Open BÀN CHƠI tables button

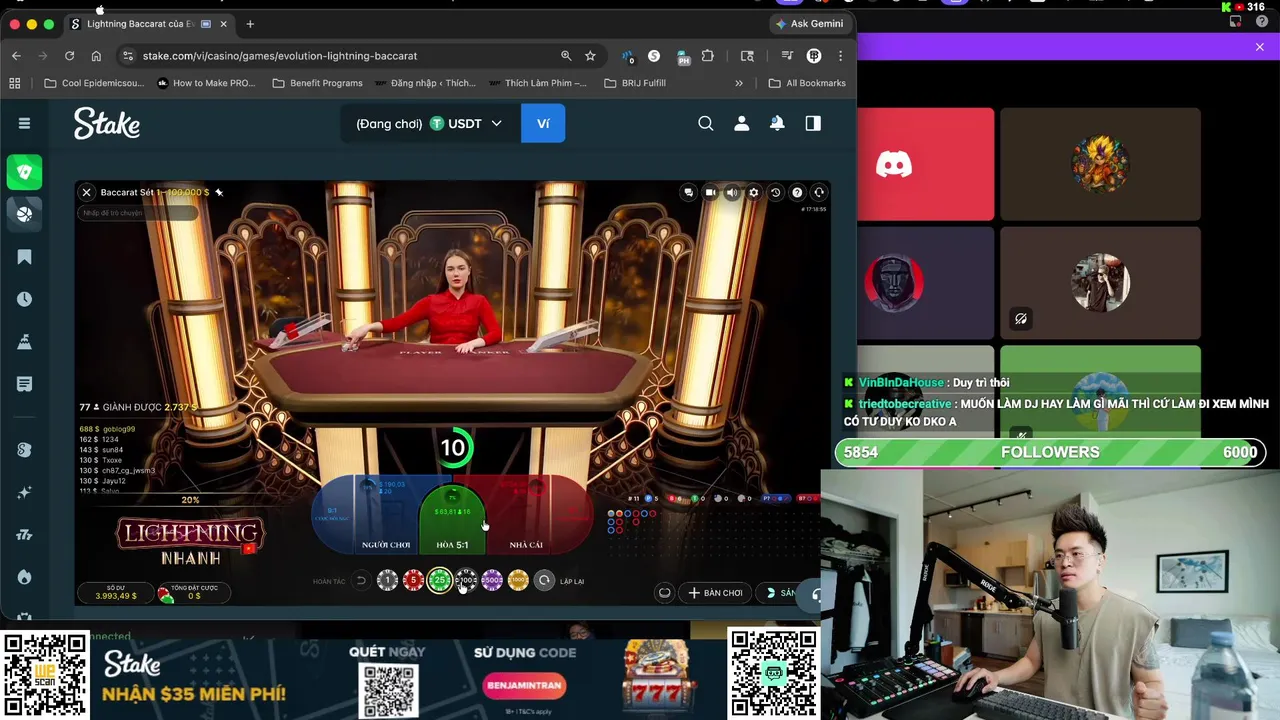pos(715,593)
